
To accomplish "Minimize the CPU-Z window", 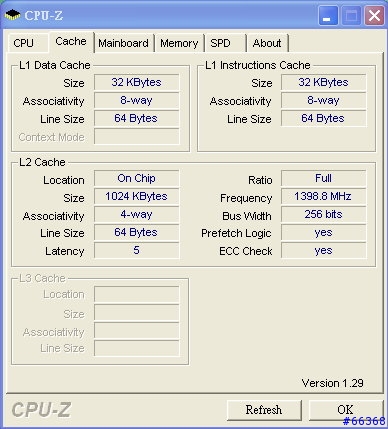I will [328, 16].
